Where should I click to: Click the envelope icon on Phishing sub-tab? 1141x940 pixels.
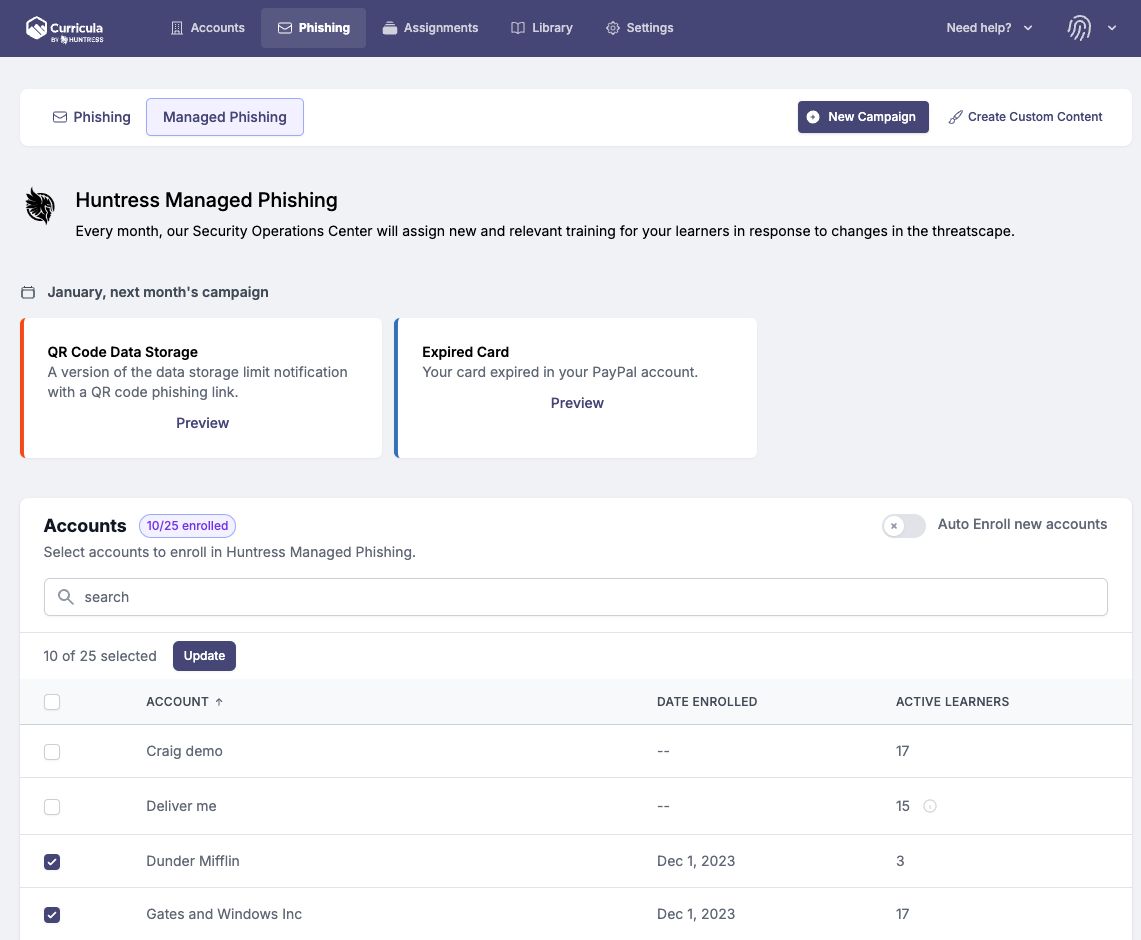[60, 117]
